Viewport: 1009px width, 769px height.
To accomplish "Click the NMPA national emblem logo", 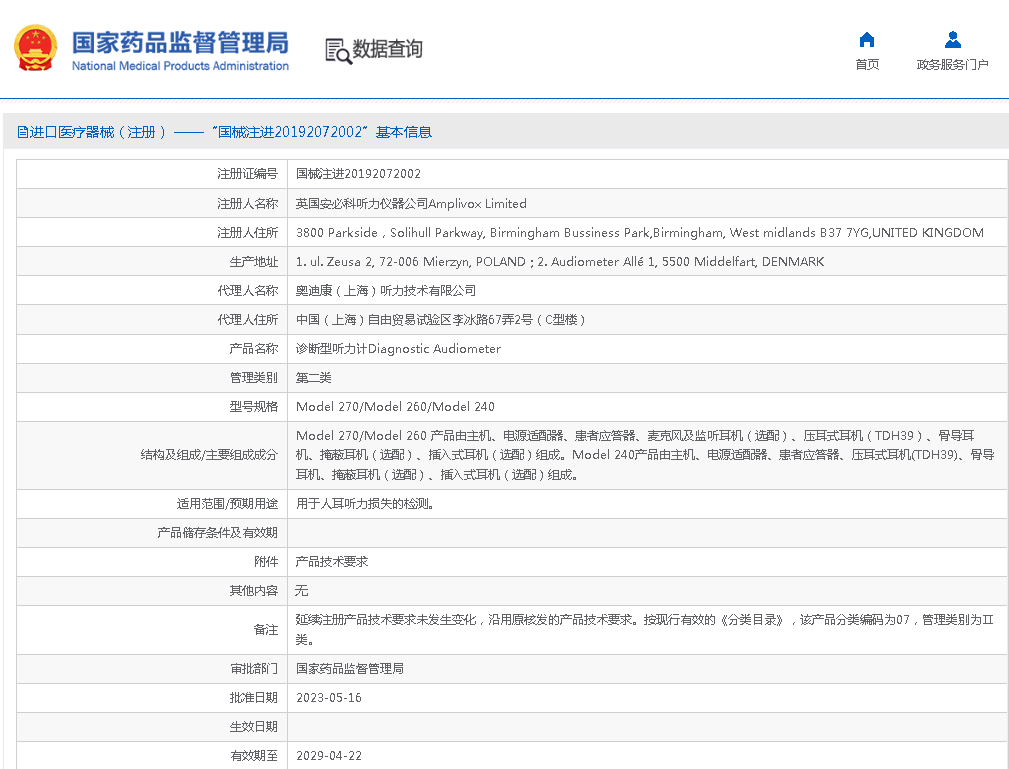I will [x=35, y=48].
